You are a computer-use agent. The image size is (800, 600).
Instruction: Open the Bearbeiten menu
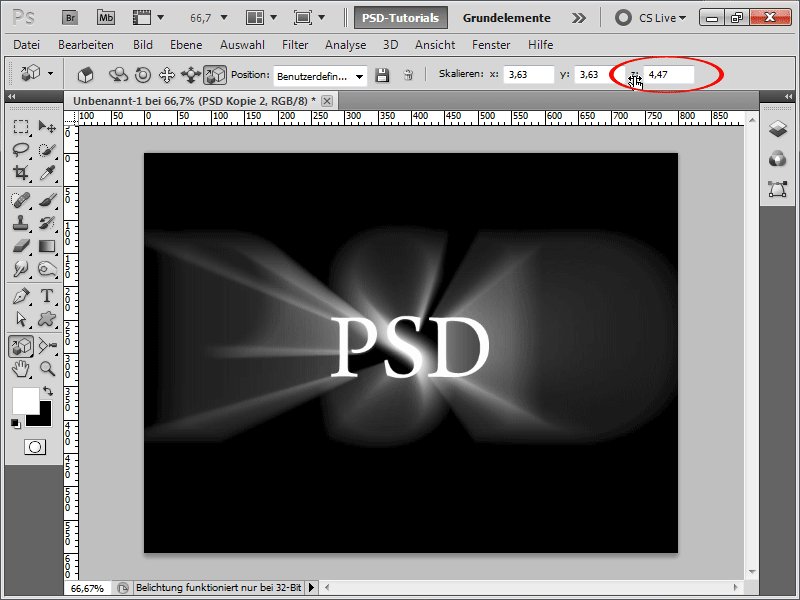pyautogui.click(x=86, y=45)
